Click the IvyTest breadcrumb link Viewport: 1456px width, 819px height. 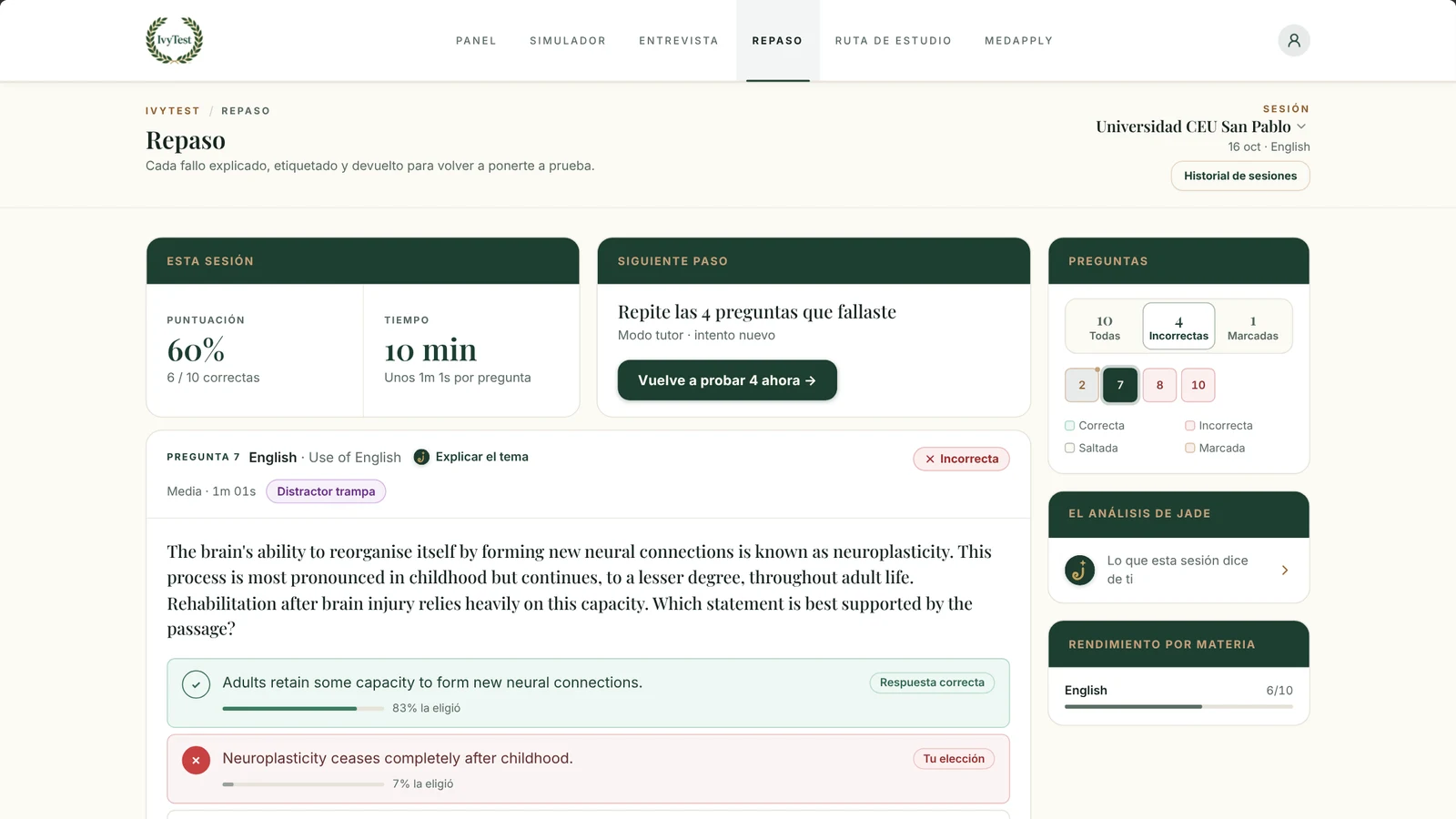click(x=173, y=111)
